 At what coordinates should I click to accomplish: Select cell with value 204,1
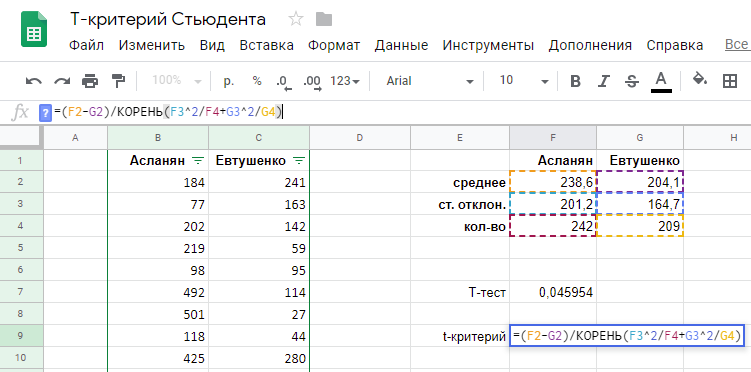[x=640, y=182]
